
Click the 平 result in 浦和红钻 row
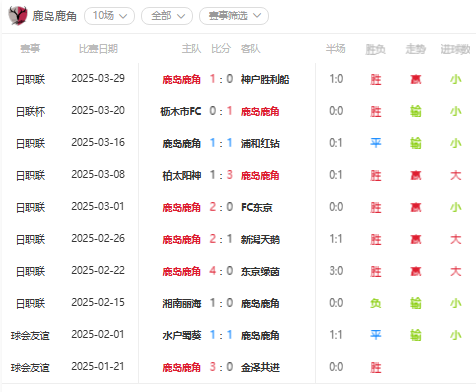376,143
